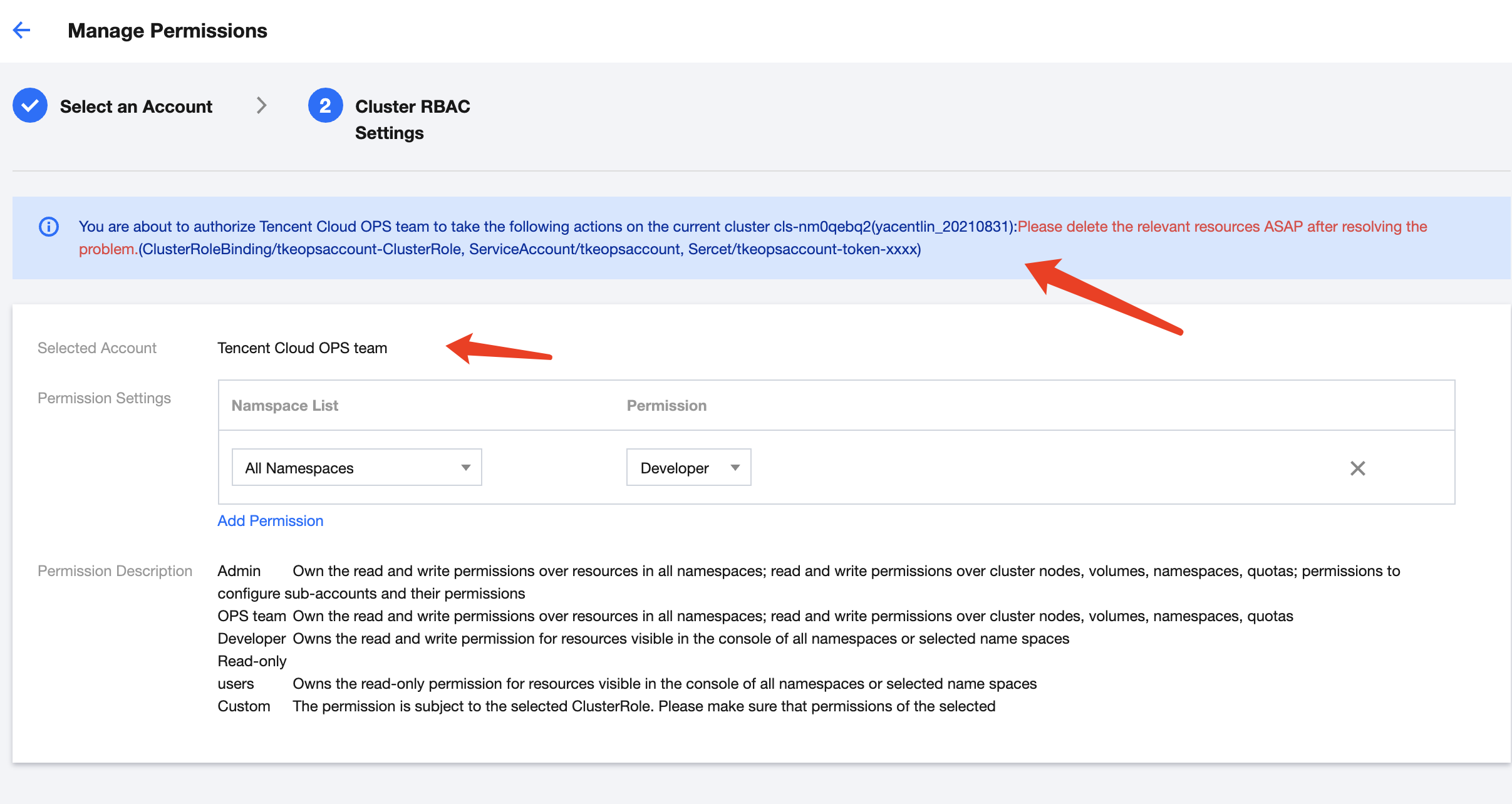
Task: Click the Developer role name in descriptions
Action: pos(252,639)
